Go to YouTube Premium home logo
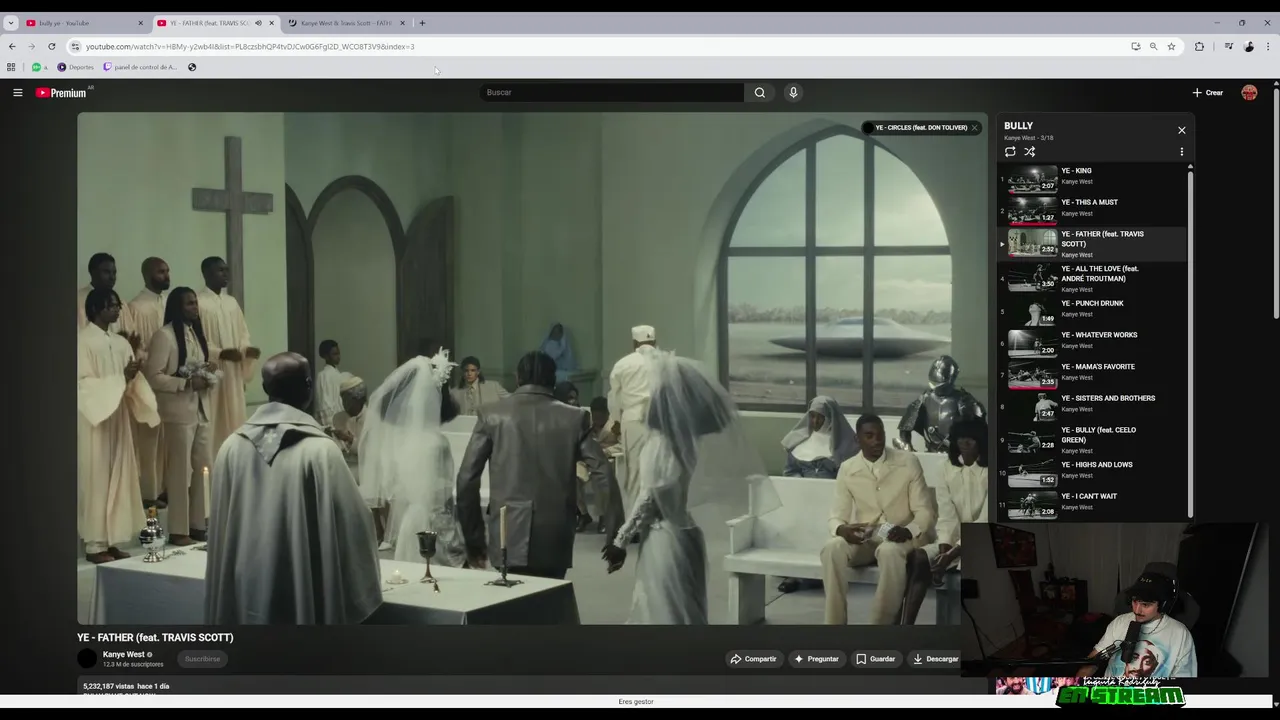Image resolution: width=1280 pixels, height=720 pixels. [x=61, y=92]
